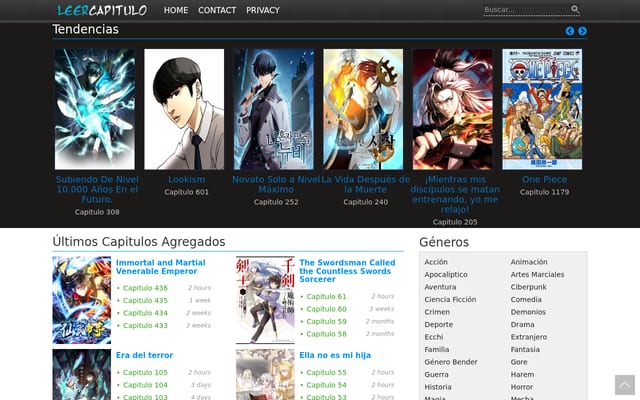Image resolution: width=640 pixels, height=400 pixels.
Task: Open Capitulo 436 of Immortal and Martial
Action: pos(145,288)
